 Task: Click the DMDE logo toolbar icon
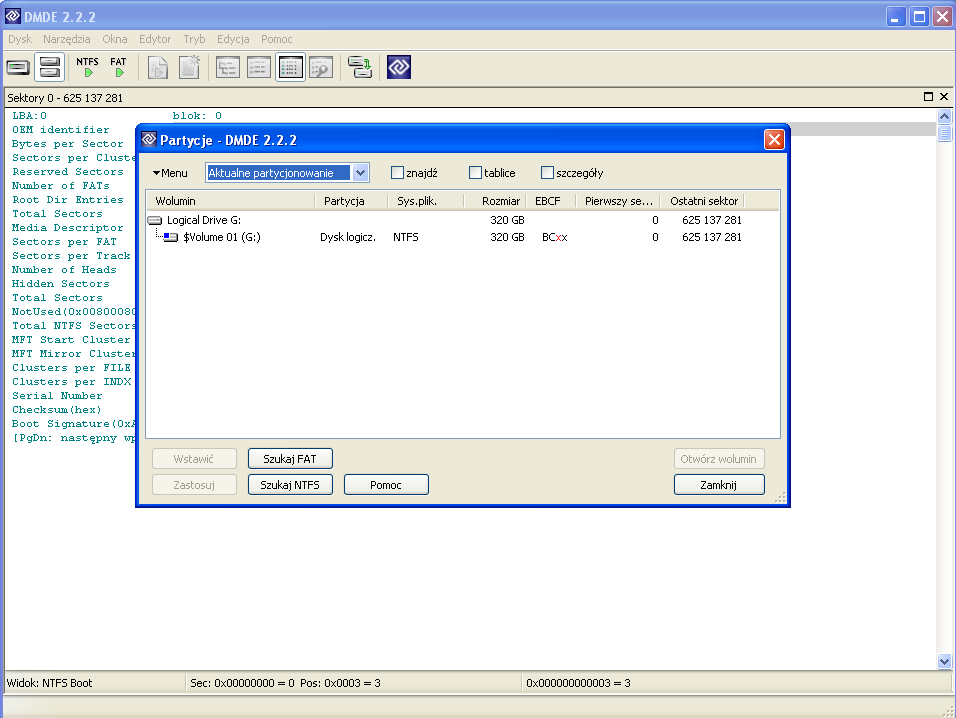click(399, 67)
